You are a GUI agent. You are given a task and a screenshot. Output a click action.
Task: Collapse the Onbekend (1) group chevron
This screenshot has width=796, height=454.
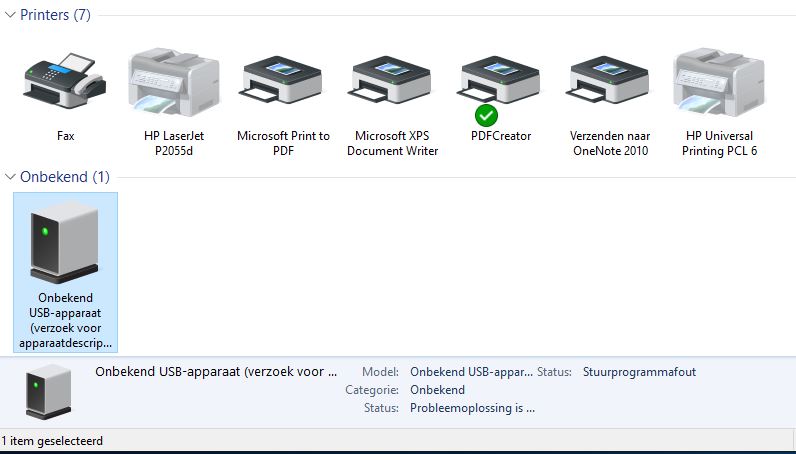pos(10,177)
